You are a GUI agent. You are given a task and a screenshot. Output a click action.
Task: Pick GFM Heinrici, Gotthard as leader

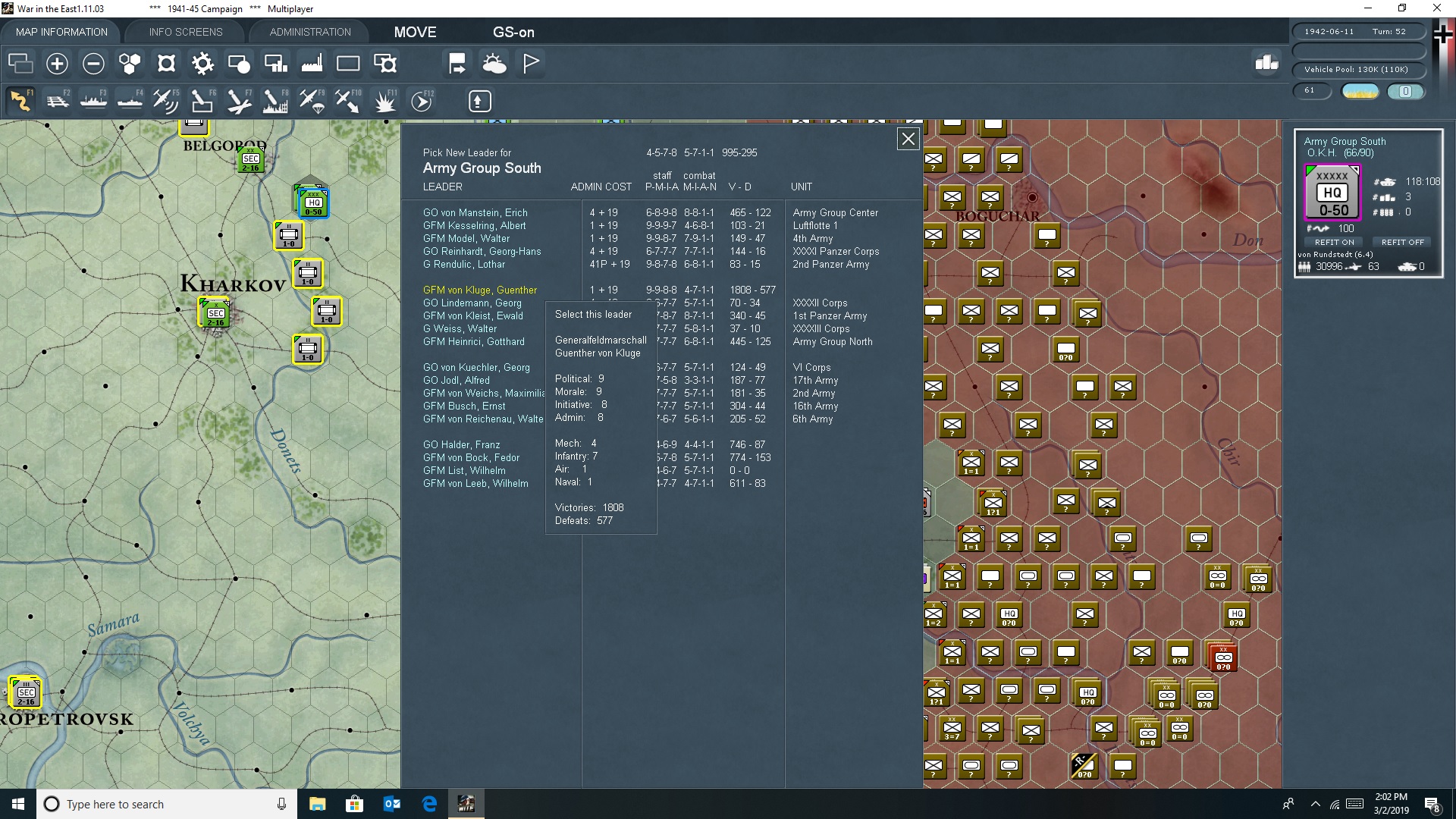pyautogui.click(x=473, y=341)
